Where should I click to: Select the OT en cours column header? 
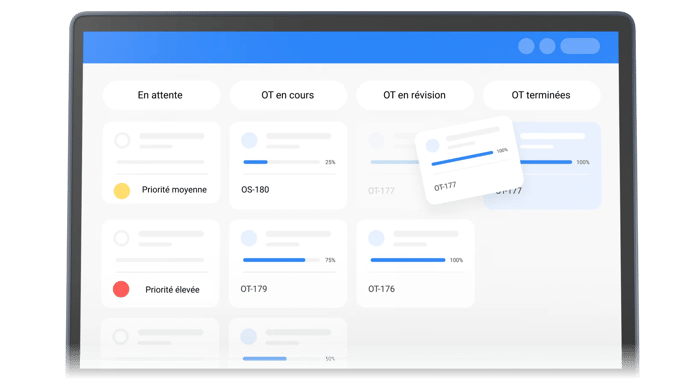click(288, 95)
